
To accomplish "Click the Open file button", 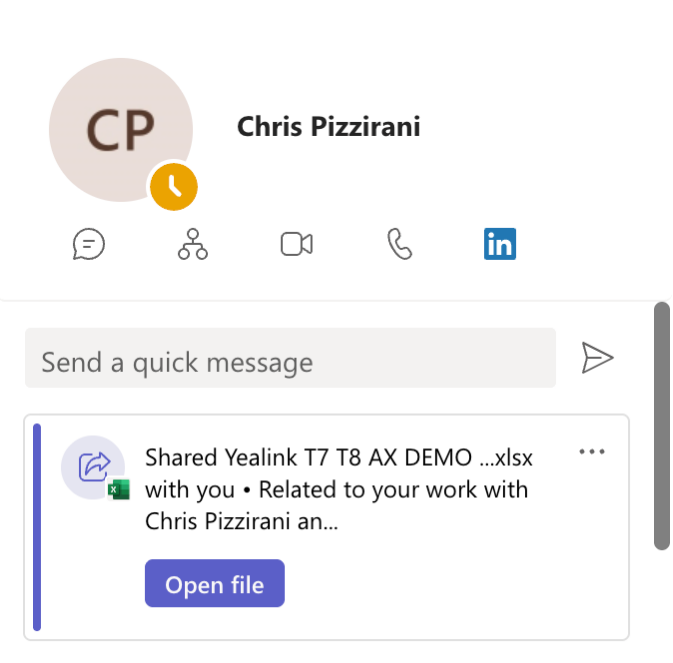I will click(x=215, y=584).
